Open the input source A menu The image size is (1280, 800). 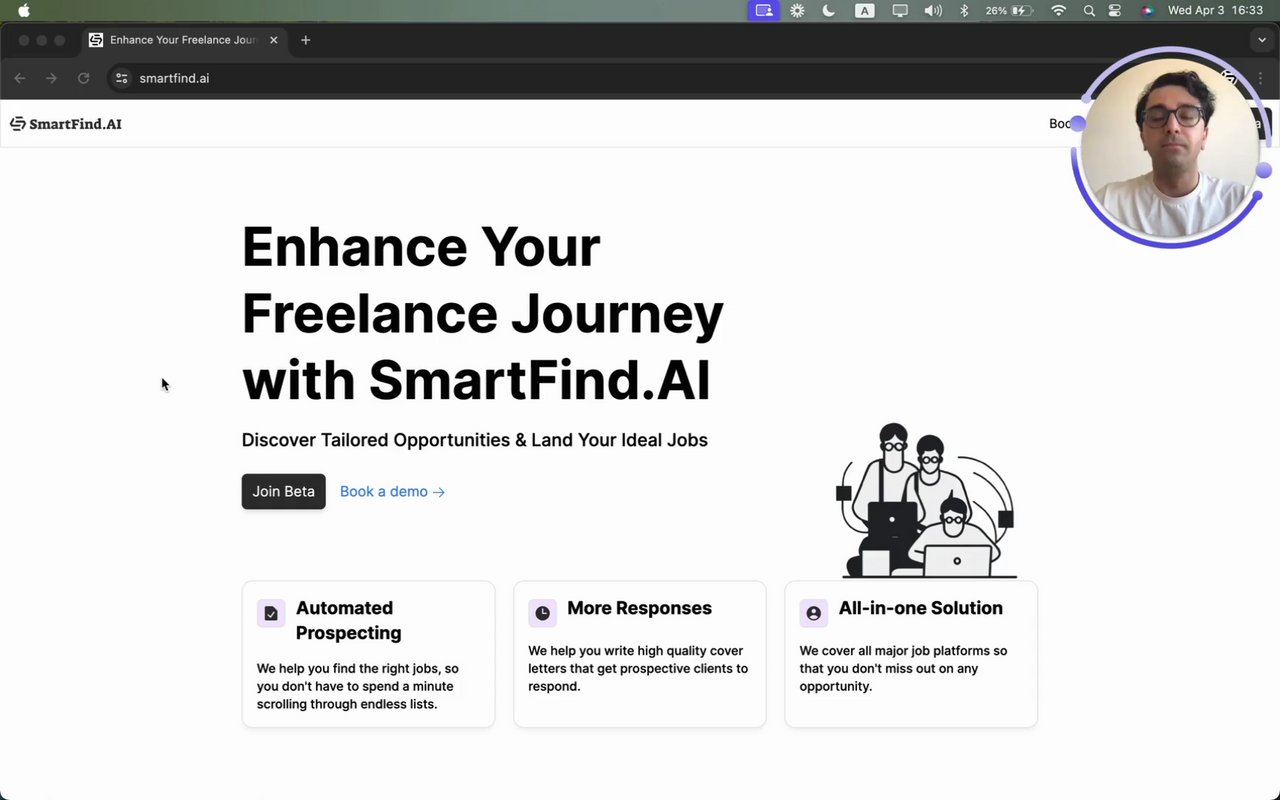coord(865,11)
